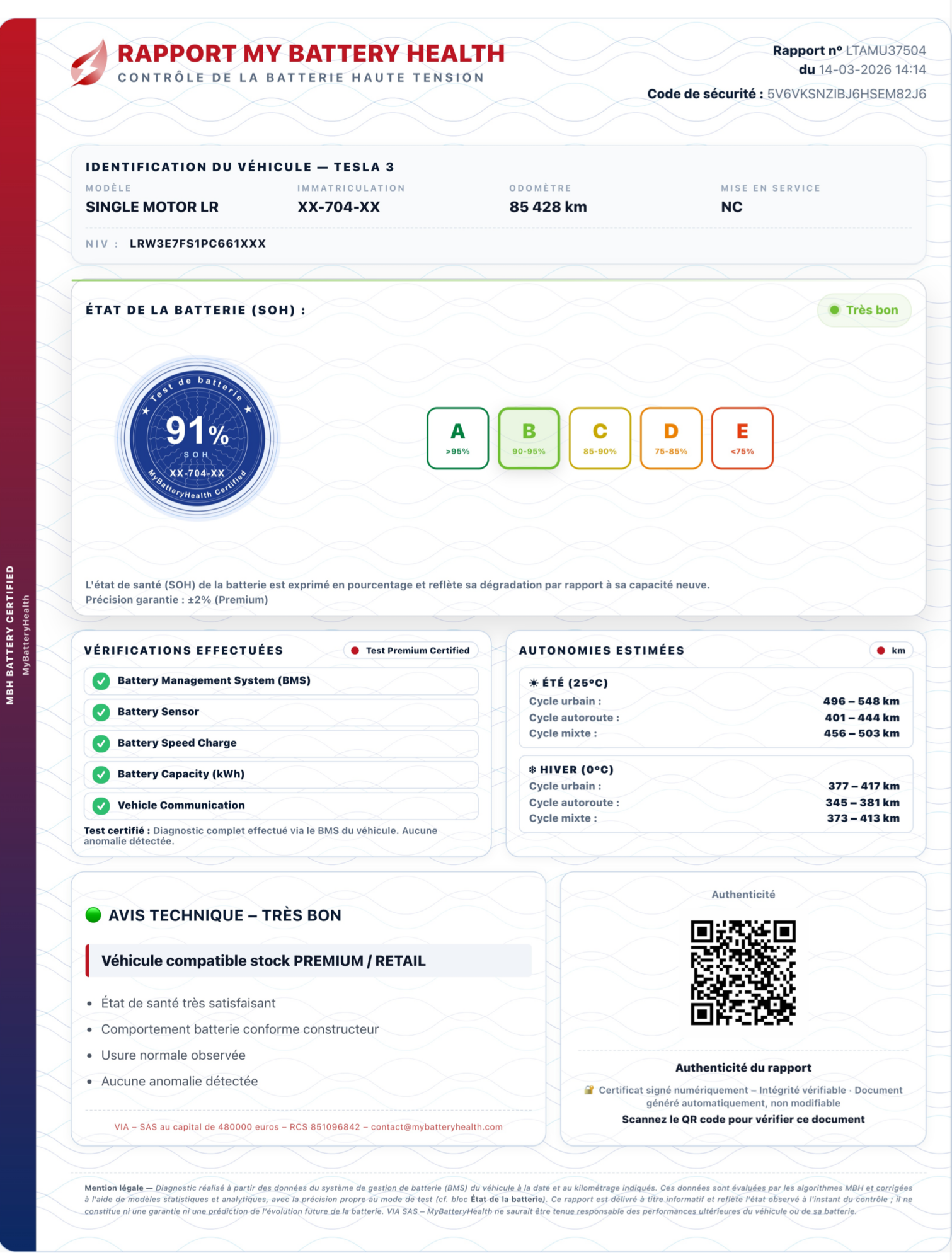Click the bullet Comportement batterie conforme constructeur
This screenshot has height=1260, width=952.
(240, 1029)
